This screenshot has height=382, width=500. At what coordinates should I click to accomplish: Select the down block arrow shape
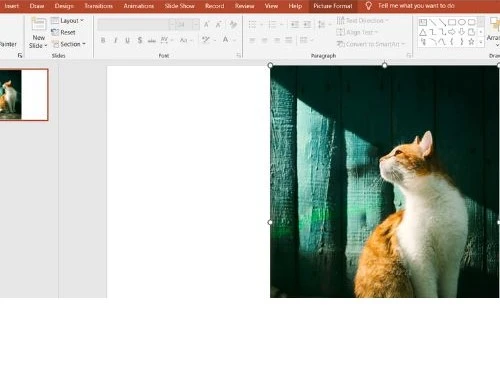point(462,32)
